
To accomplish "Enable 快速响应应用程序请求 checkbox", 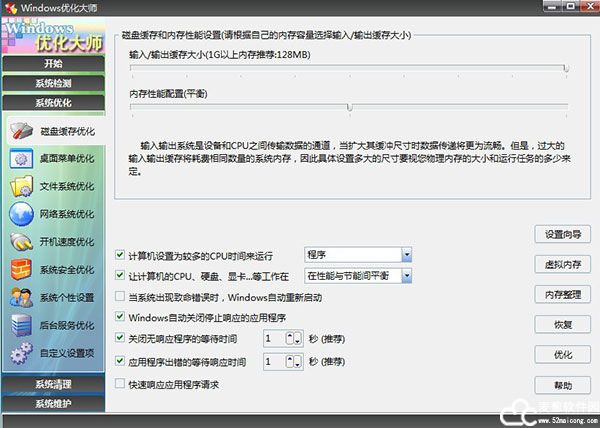I will (120, 383).
